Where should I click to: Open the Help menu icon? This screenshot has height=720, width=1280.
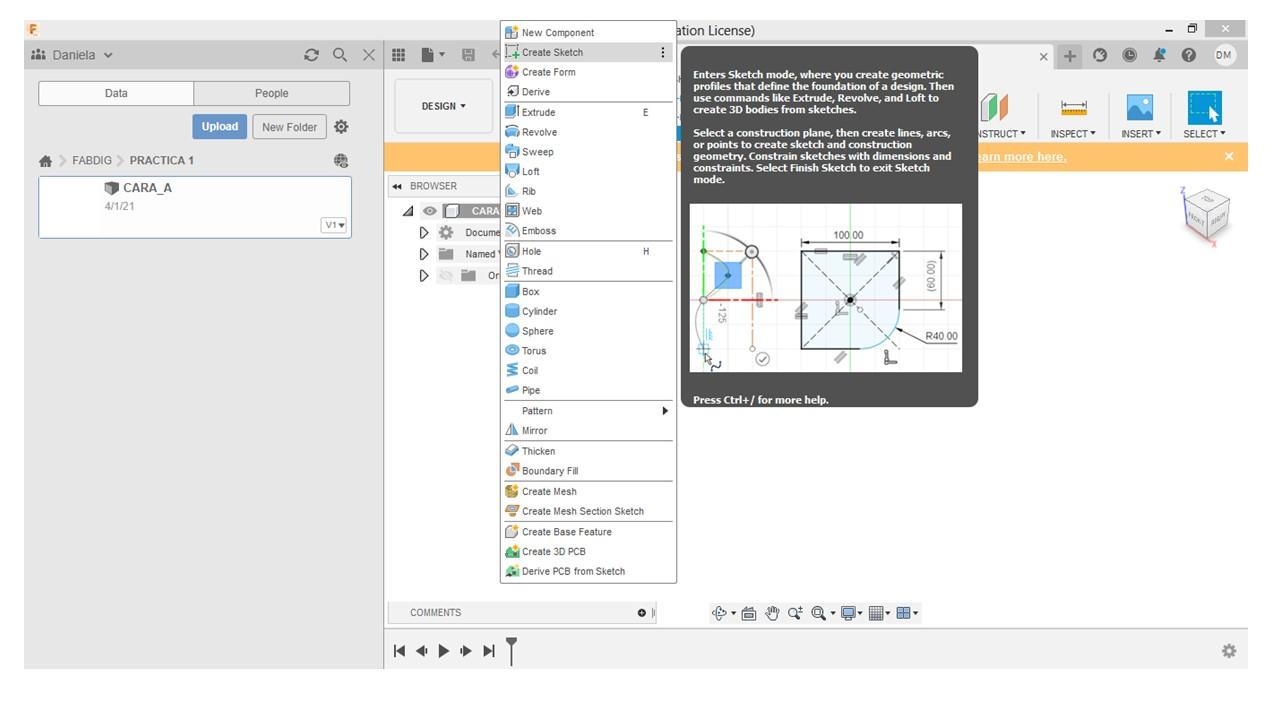coord(1189,56)
